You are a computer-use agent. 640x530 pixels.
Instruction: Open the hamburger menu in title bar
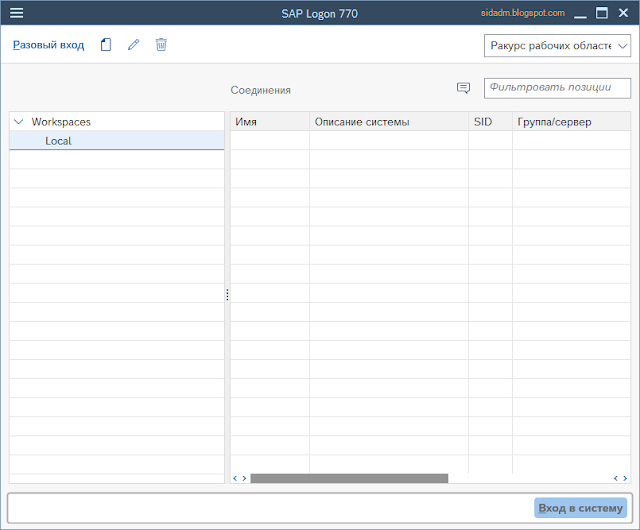point(17,13)
